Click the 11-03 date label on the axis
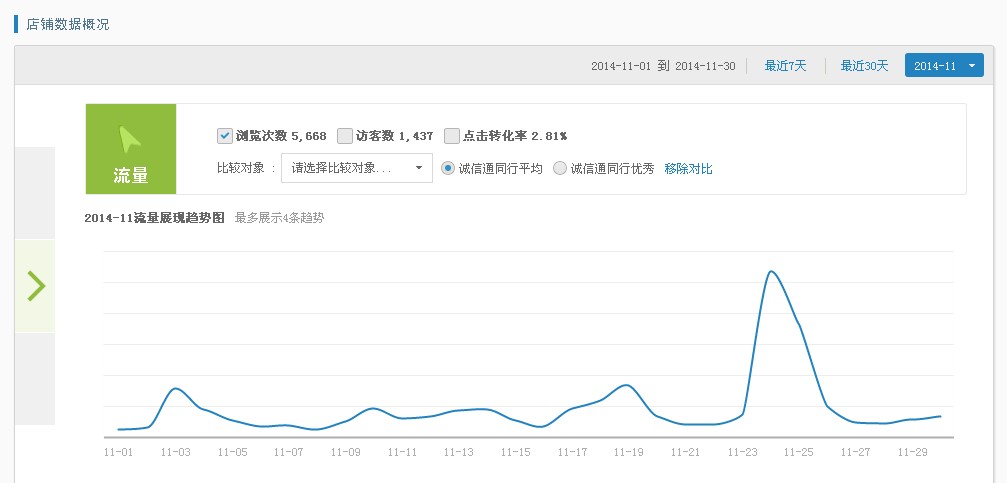1007x483 pixels. pos(175,452)
